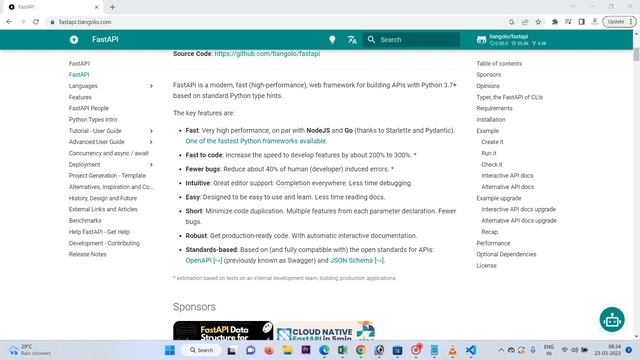Open Concurrency and async / await page

tap(109, 153)
